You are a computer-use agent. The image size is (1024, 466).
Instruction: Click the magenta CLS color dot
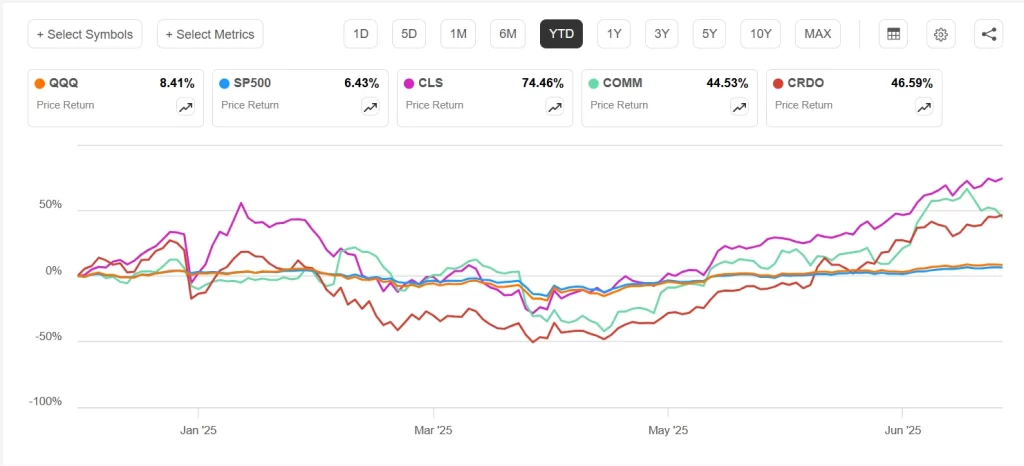click(x=408, y=84)
